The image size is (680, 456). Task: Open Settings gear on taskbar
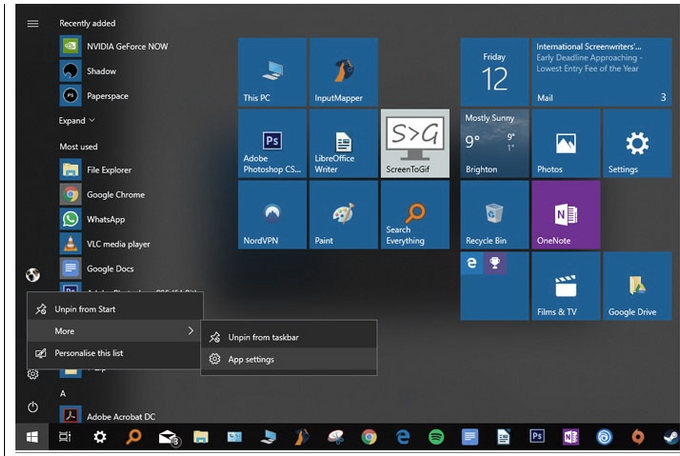[x=100, y=437]
